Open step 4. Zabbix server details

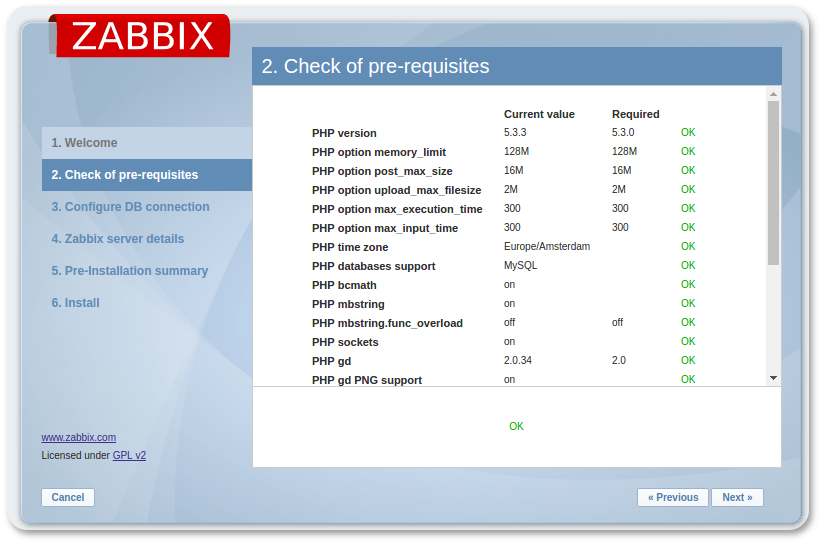tap(117, 239)
